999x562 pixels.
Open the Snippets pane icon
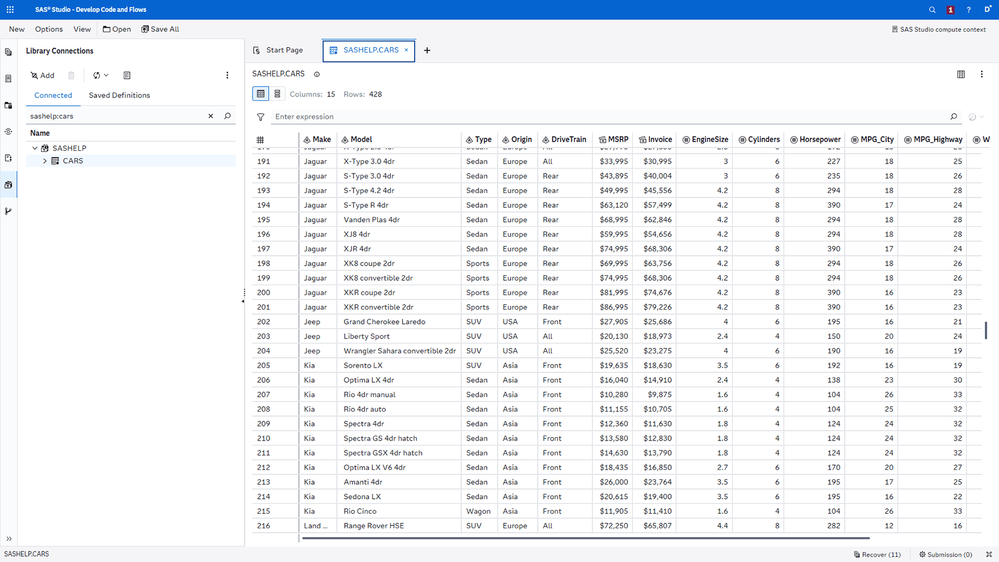pyautogui.click(x=8, y=158)
